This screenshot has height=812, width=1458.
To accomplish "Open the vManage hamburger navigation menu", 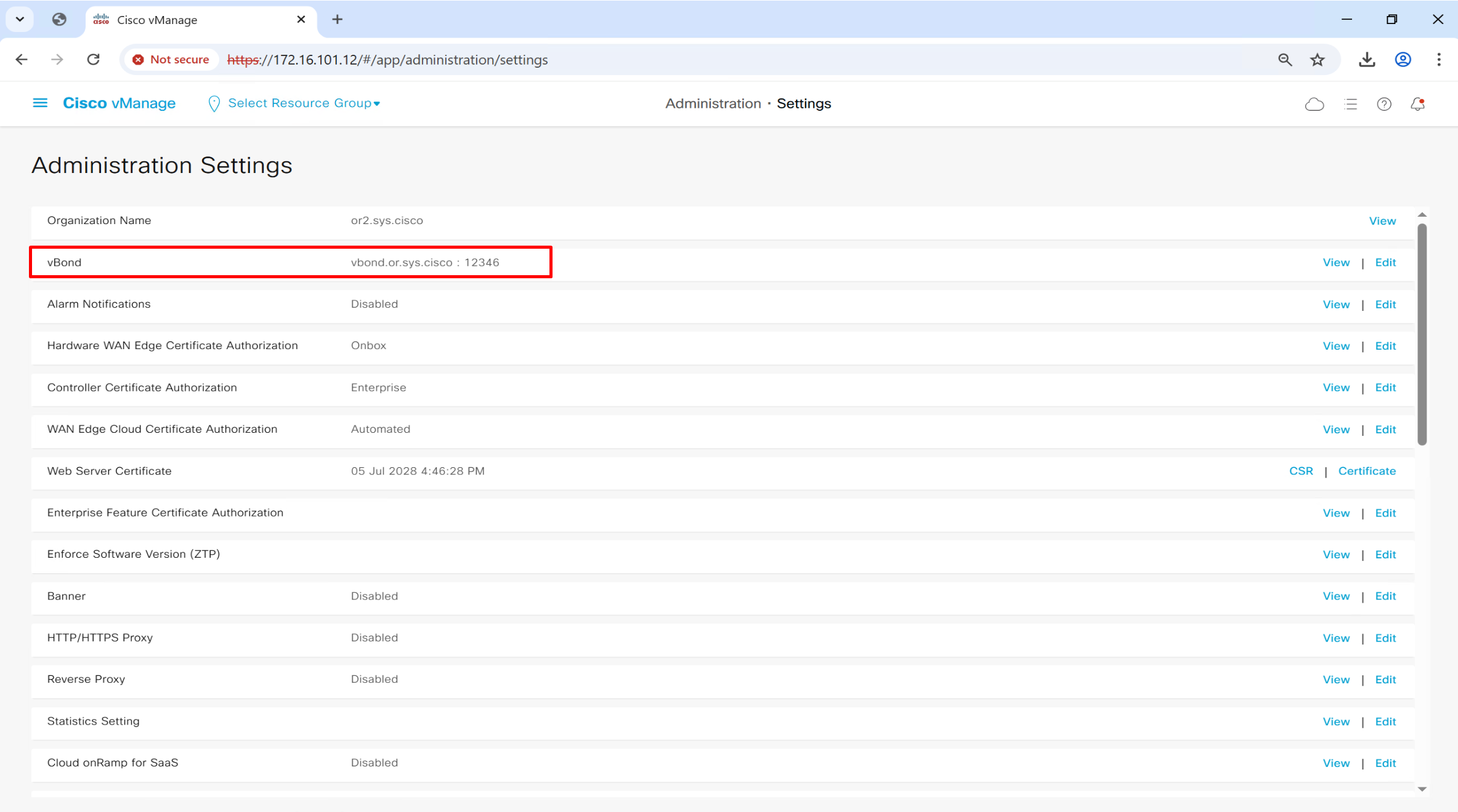I will click(40, 103).
